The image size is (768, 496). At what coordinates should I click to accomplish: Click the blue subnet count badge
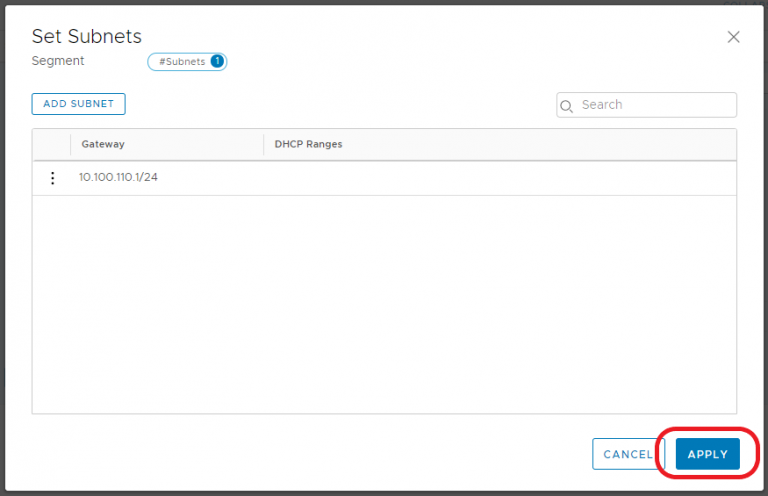[217, 61]
